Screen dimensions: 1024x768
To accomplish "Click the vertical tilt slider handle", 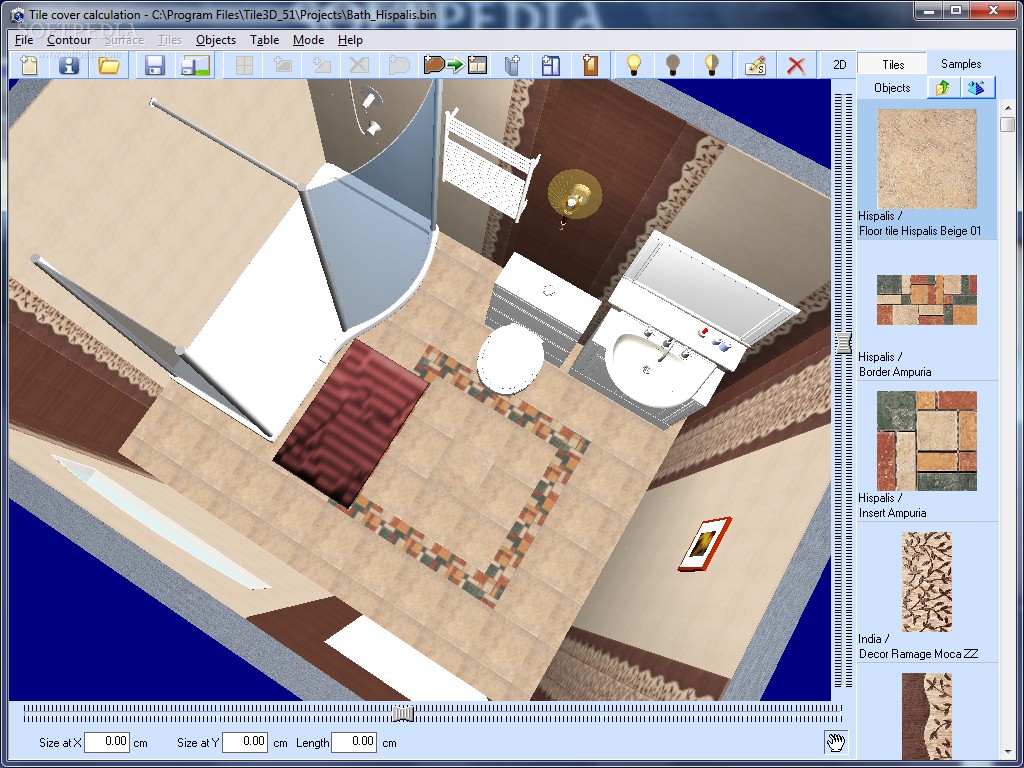I will point(844,342).
